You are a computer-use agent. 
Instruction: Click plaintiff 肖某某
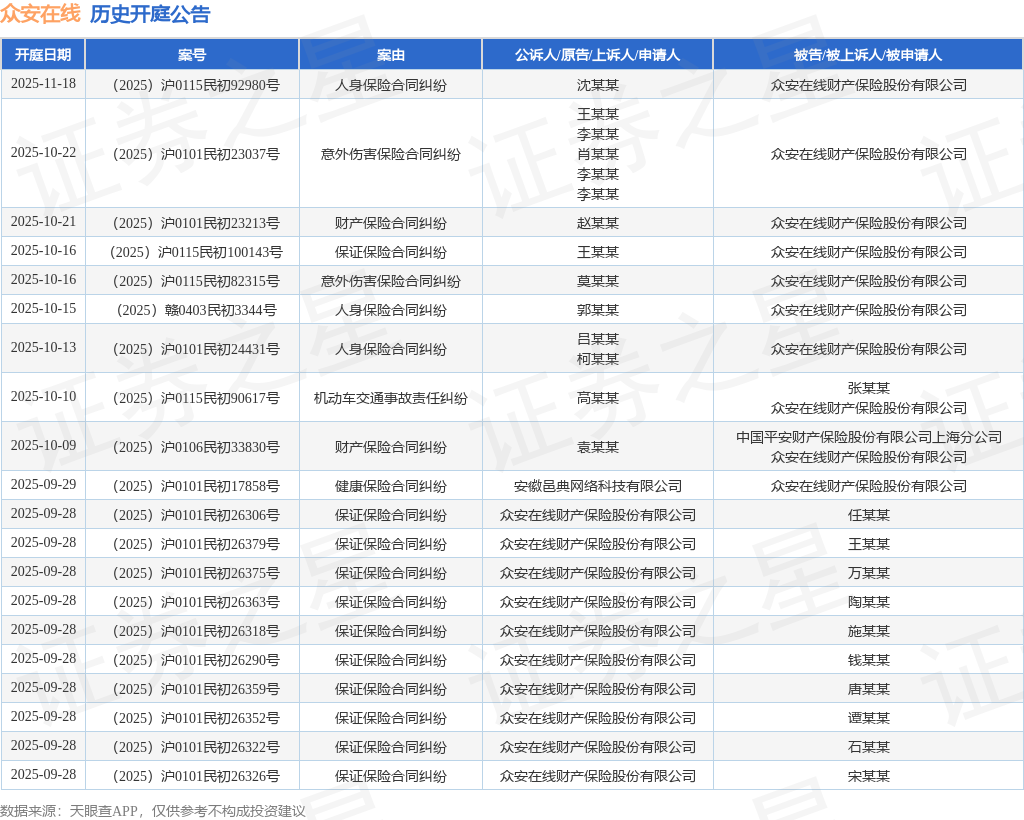(598, 154)
